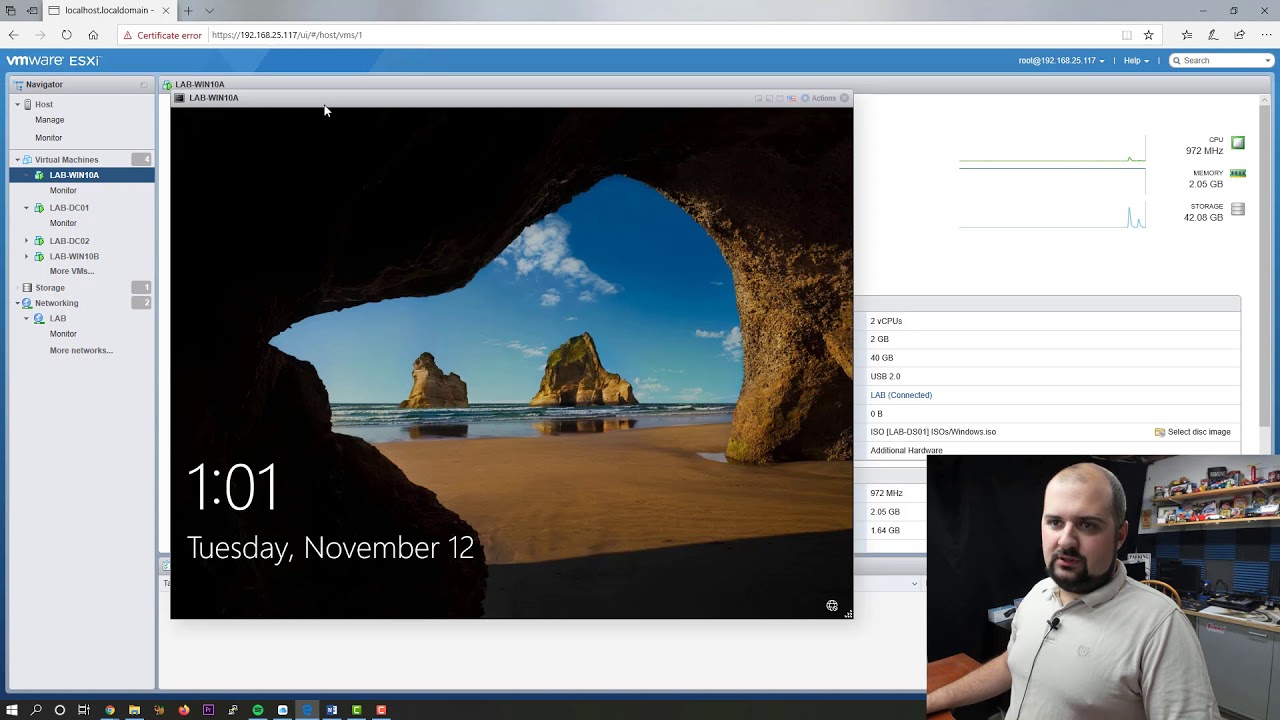
Task: Click the Memory usage icon
Action: coord(1238,174)
